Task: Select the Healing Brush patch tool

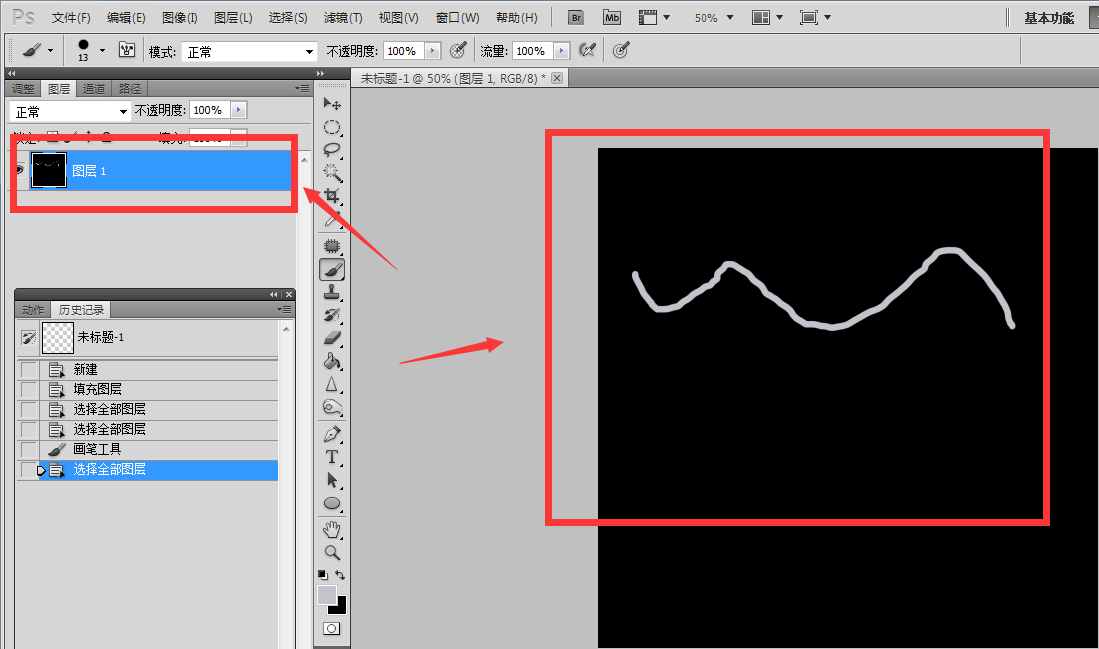Action: (x=332, y=246)
